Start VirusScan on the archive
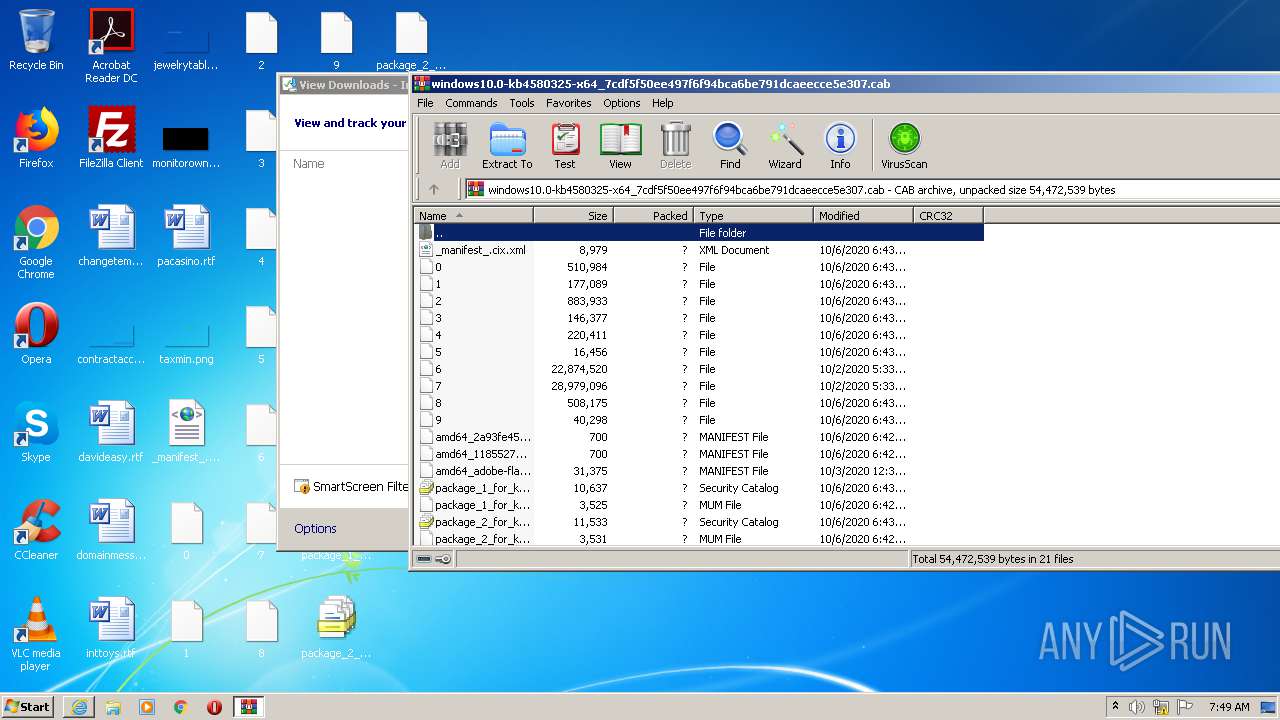This screenshot has width=1280, height=720. click(904, 146)
